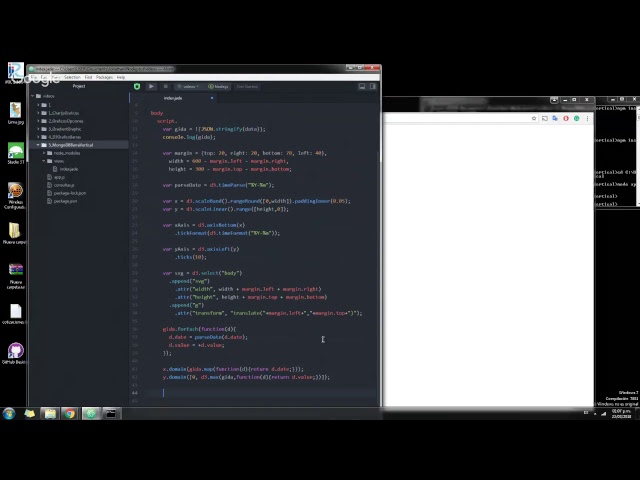Click the taskbar clock in system tray

621,414
